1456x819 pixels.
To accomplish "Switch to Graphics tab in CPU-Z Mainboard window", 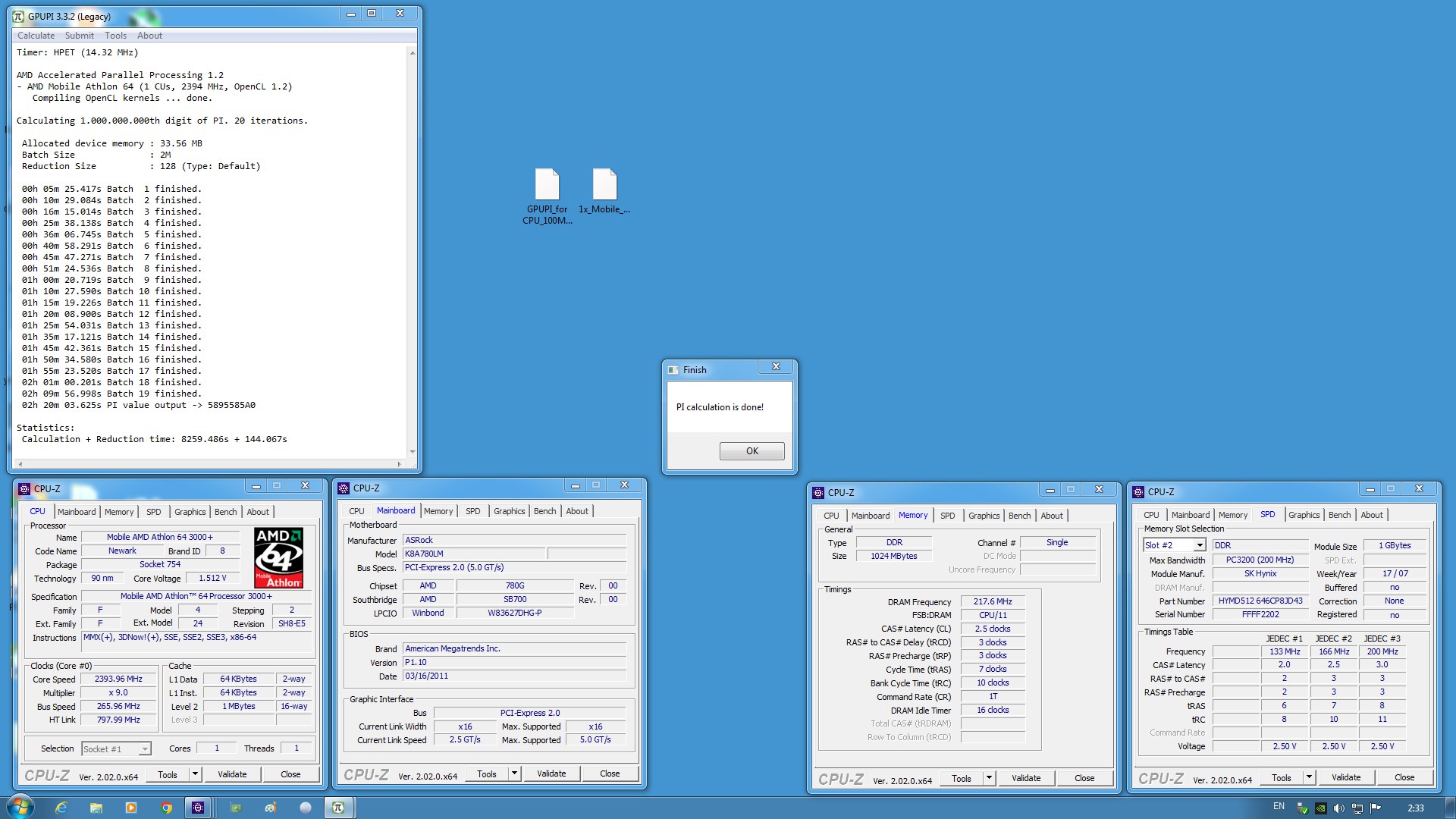I will point(509,511).
